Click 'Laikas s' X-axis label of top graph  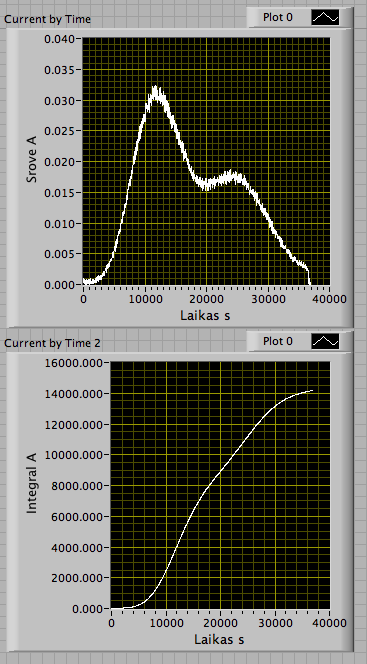205,315
